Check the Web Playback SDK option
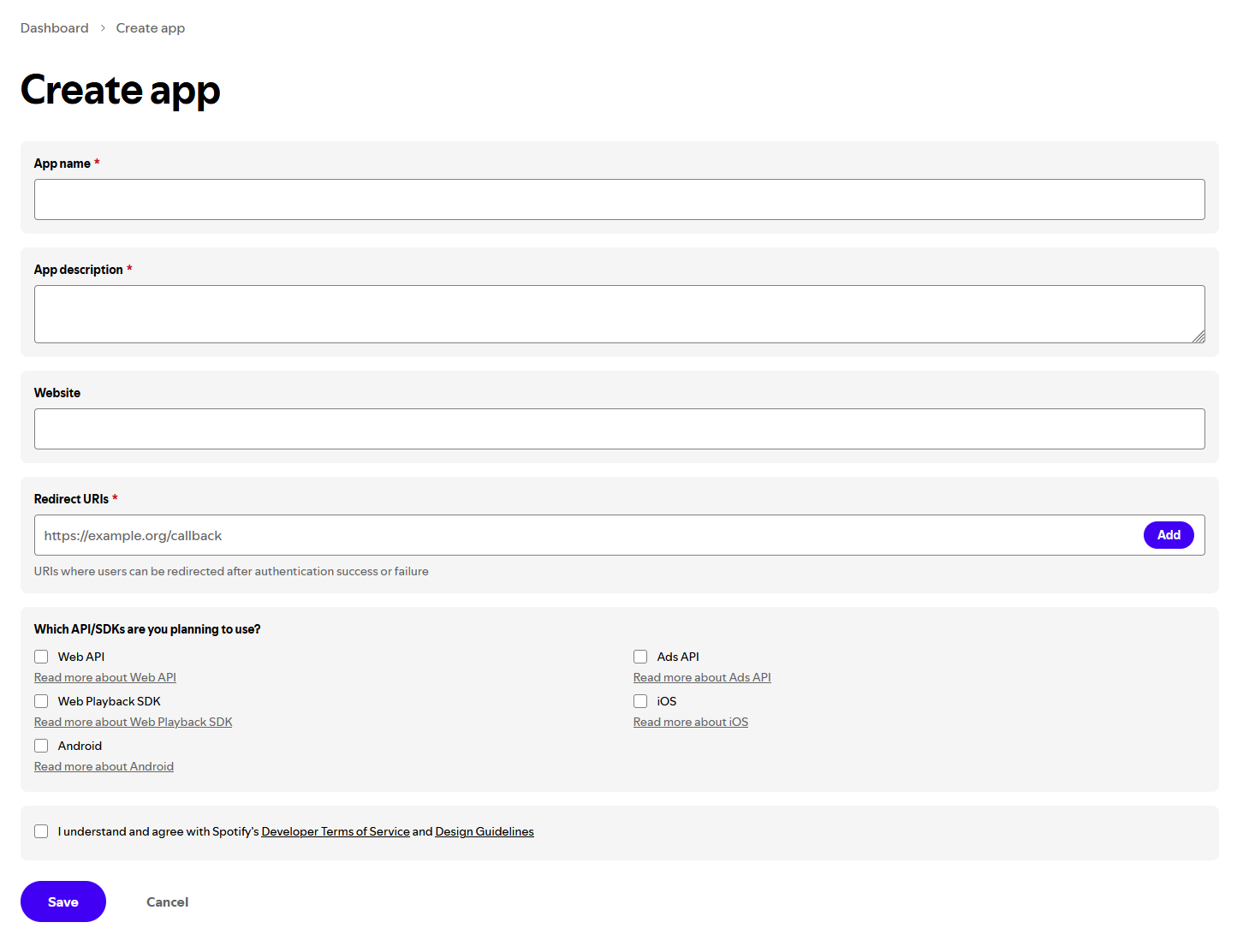The width and height of the screenshot is (1249, 952). point(40,700)
